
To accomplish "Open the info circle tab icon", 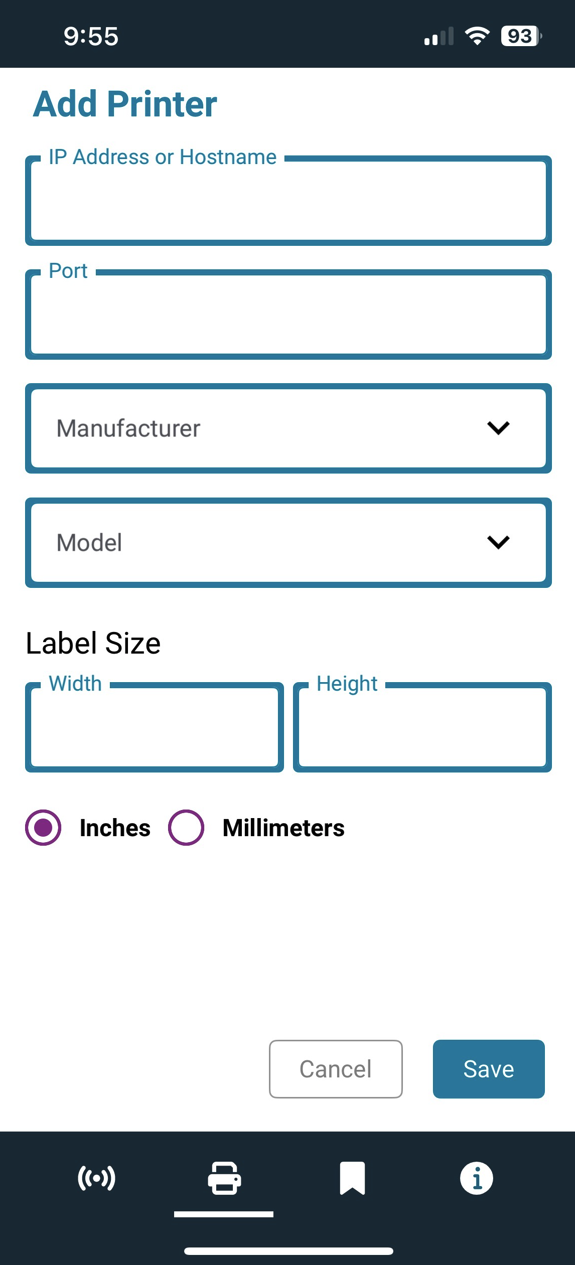I will point(476,1178).
